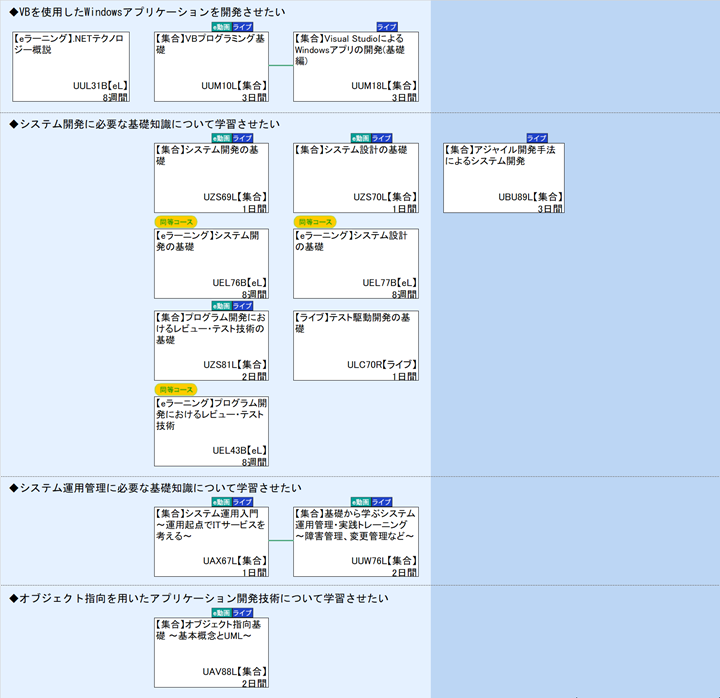Click e動画 badge above オブジェクト指向基礎 course
The height and width of the screenshot is (698, 720).
tap(220, 612)
